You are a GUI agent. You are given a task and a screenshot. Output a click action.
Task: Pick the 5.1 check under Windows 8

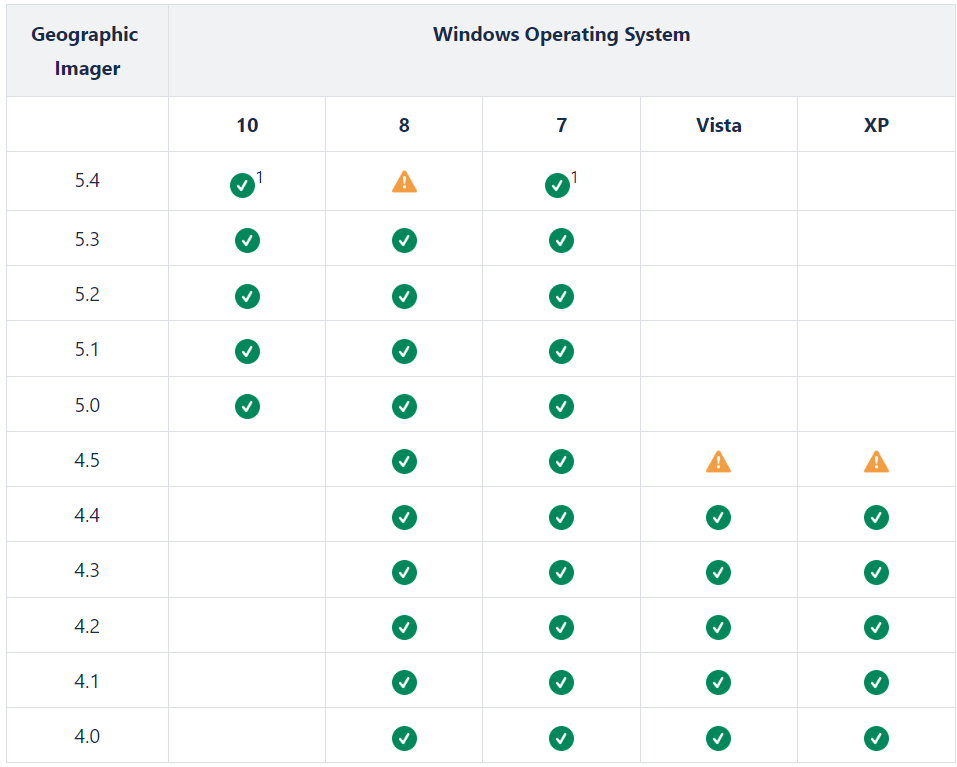[x=404, y=351]
